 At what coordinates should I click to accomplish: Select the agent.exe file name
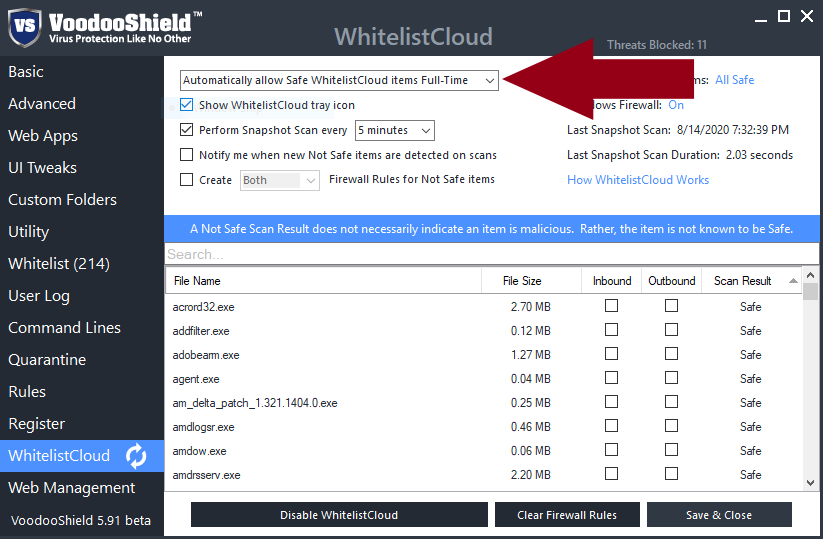tap(196, 379)
